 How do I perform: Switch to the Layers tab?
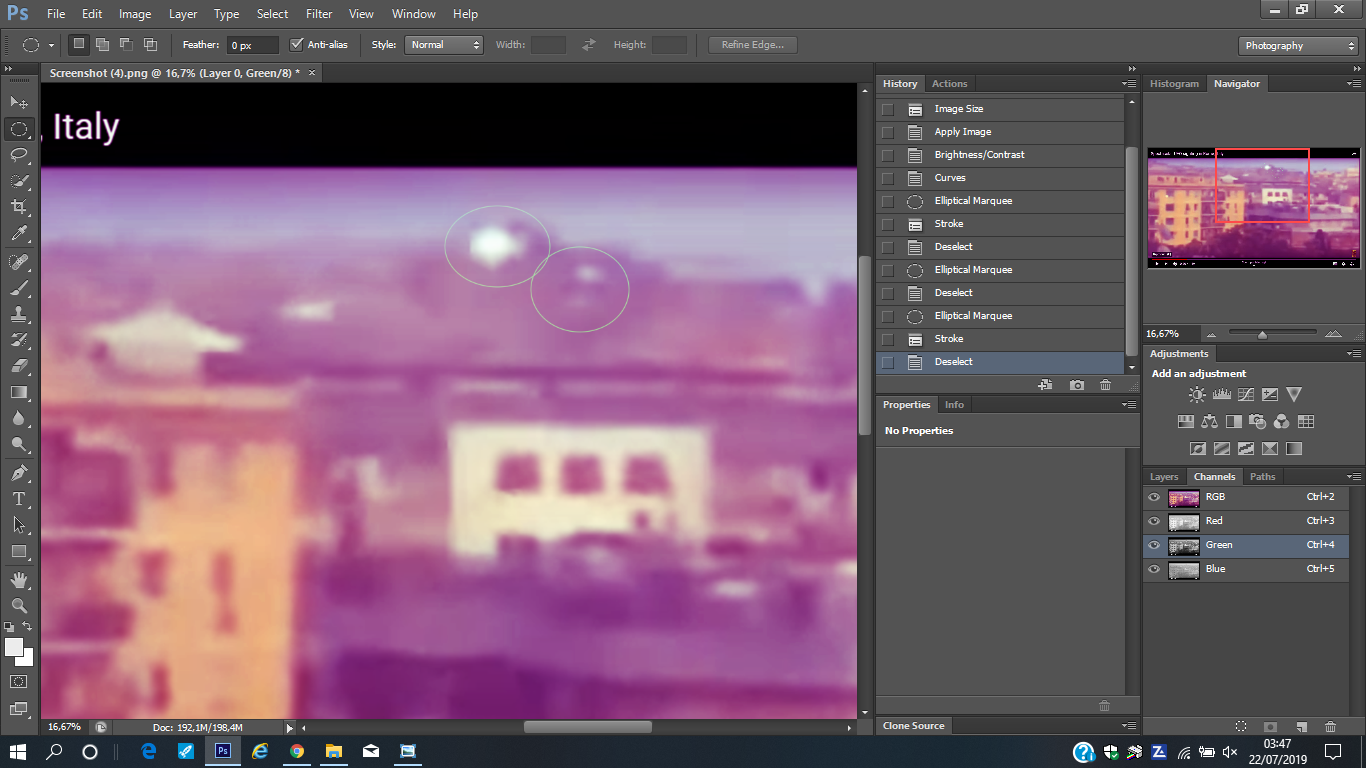[1164, 477]
